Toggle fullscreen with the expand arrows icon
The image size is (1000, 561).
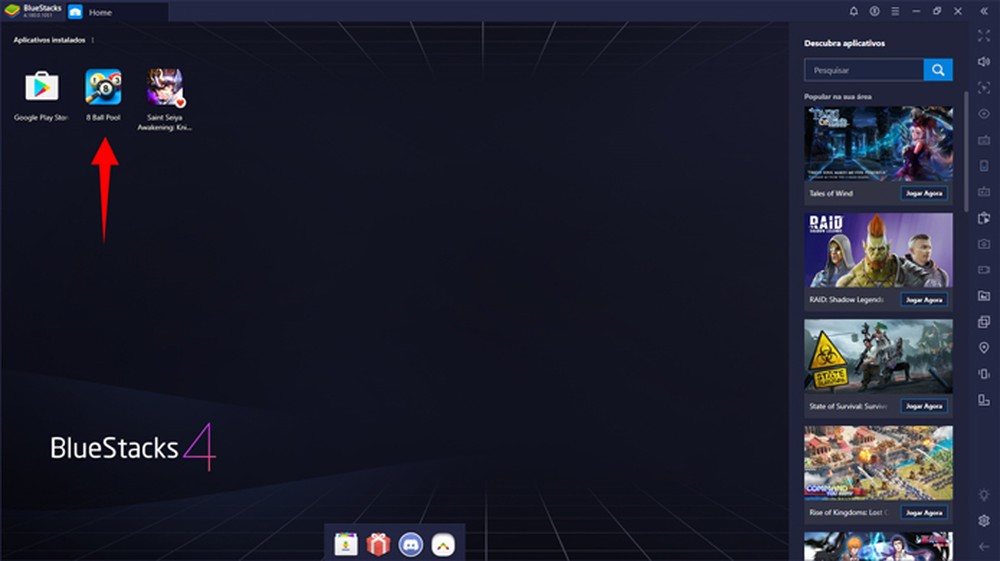984,36
